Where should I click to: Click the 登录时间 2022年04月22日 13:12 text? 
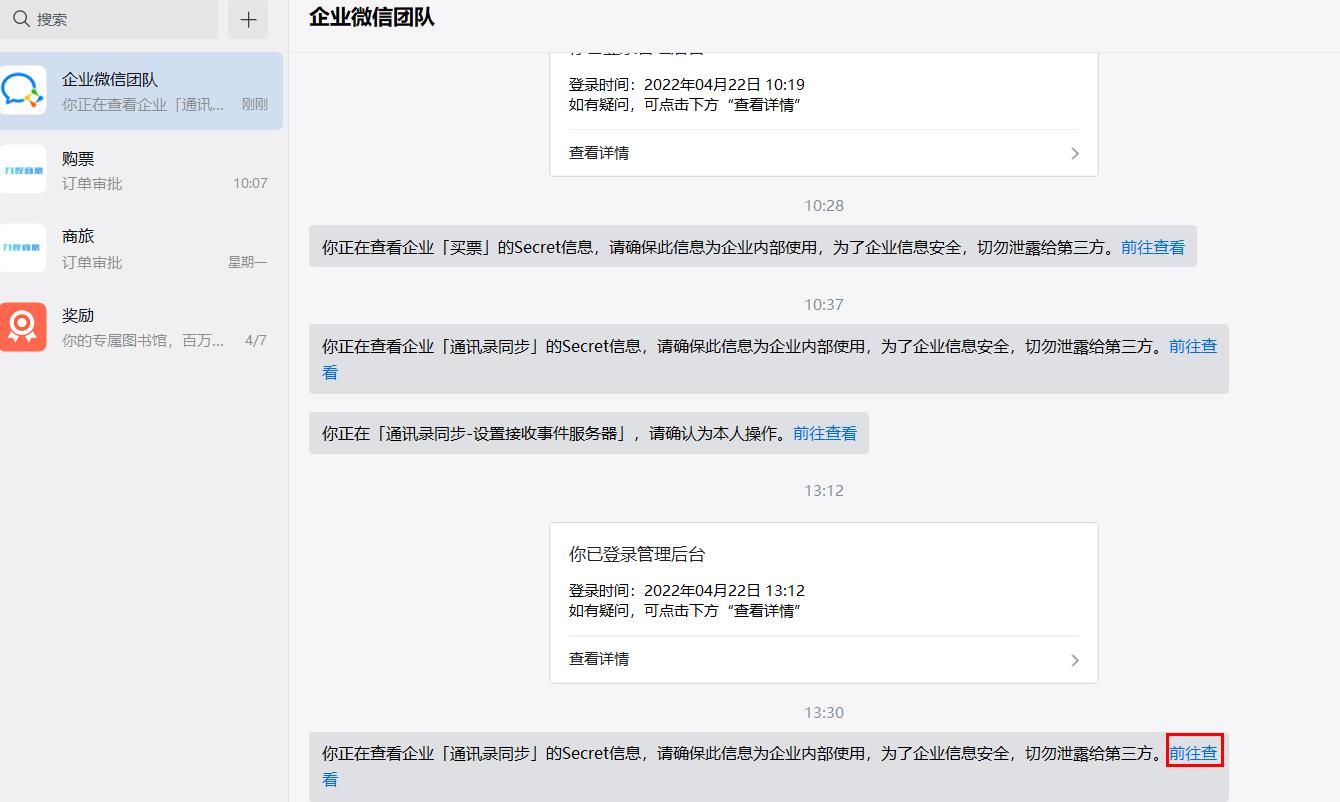click(687, 590)
